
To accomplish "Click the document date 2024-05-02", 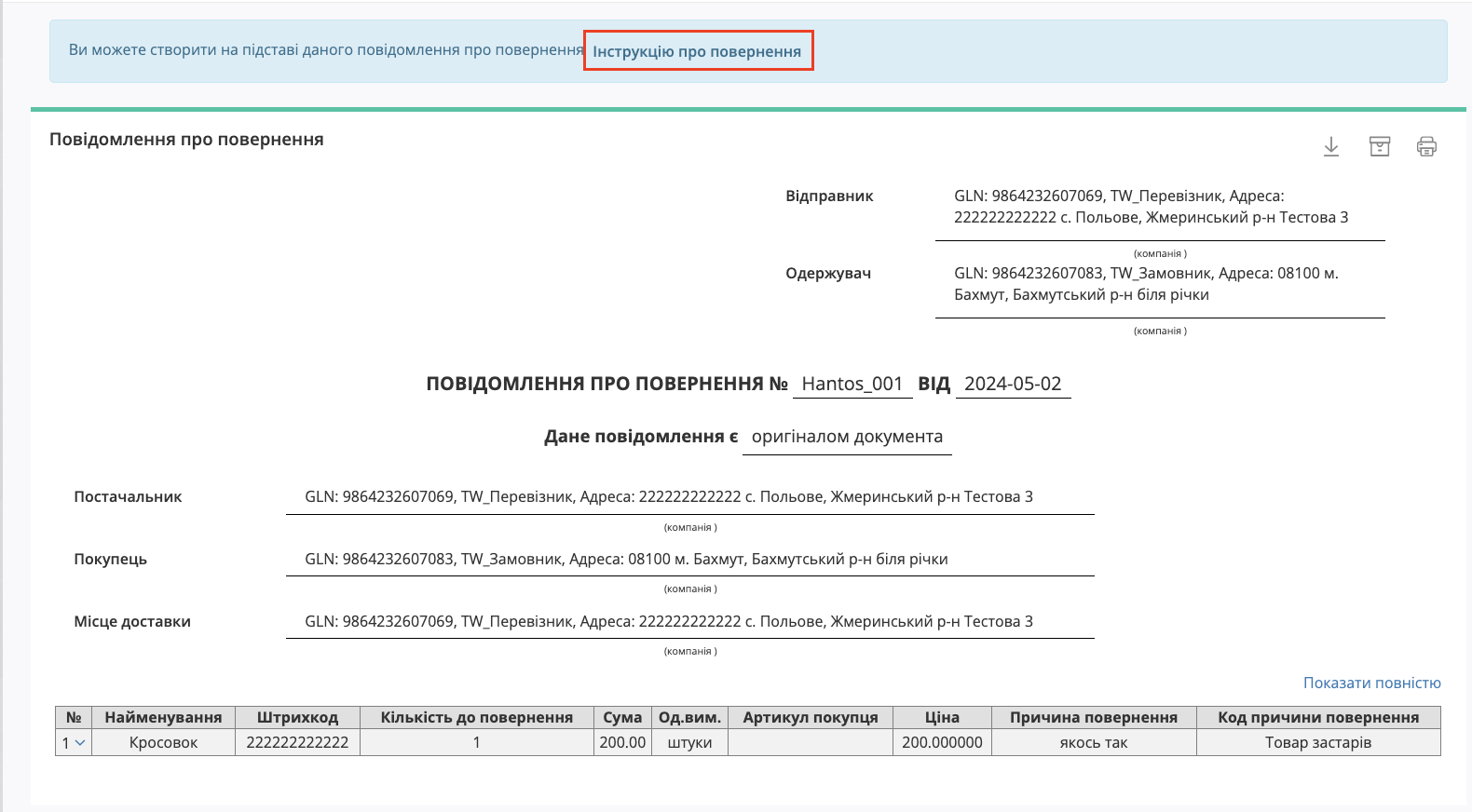I will [x=1013, y=384].
